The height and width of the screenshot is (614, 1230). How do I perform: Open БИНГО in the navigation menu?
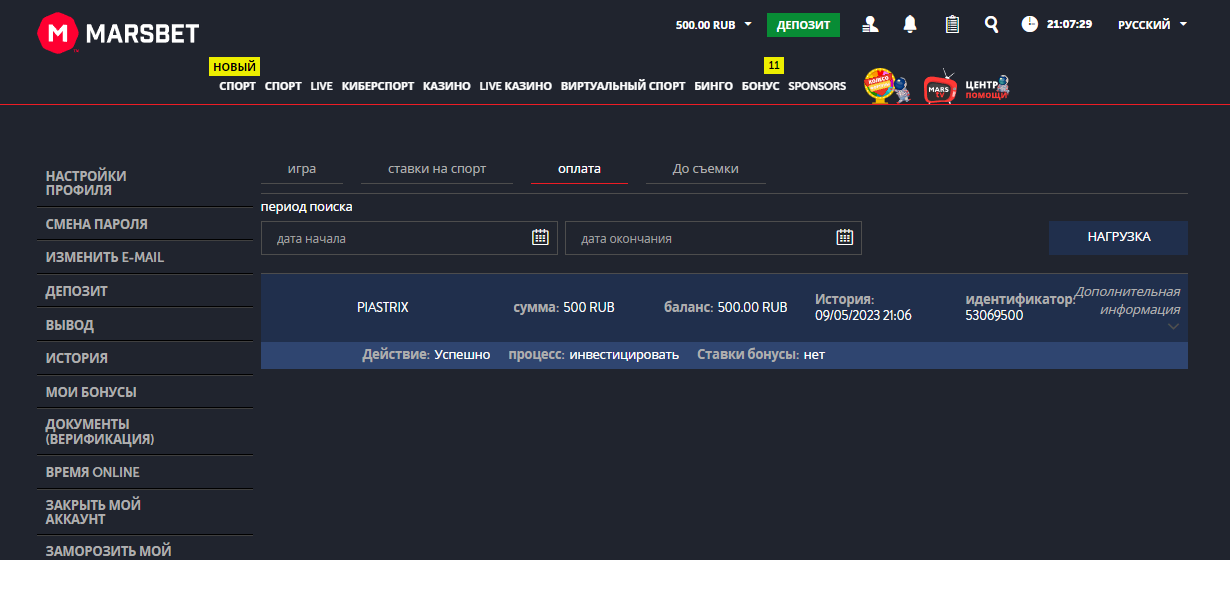click(x=713, y=86)
